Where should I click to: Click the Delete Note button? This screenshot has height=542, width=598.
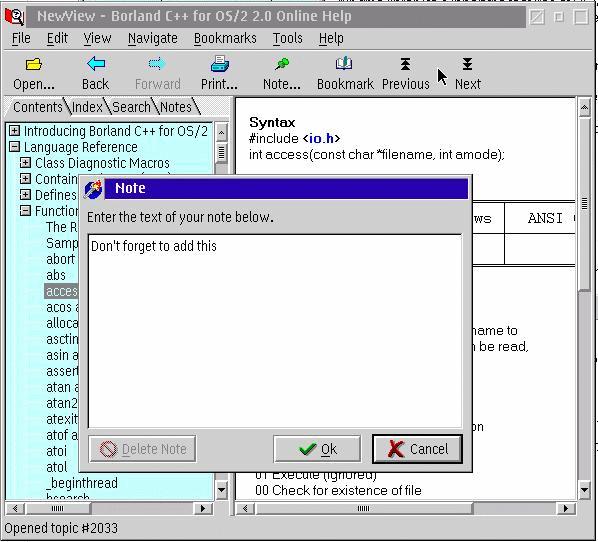click(x=142, y=449)
